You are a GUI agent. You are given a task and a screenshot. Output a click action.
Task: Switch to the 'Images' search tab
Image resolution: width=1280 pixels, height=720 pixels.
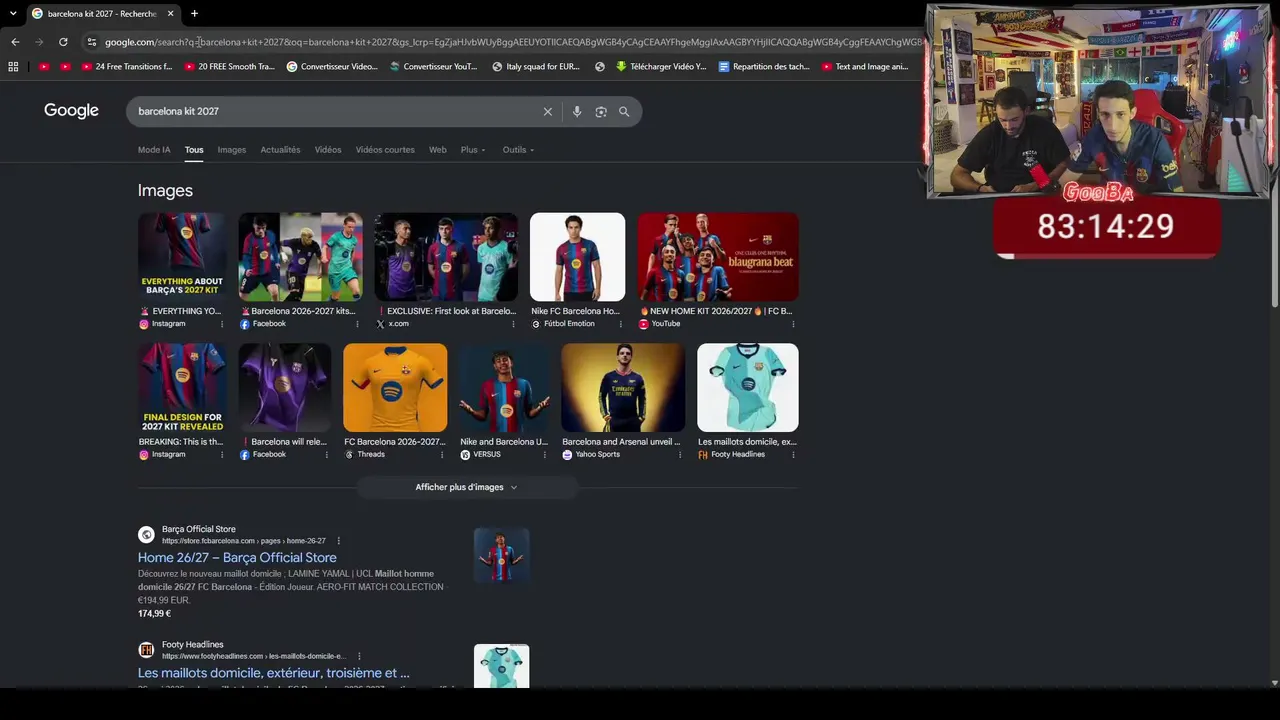pos(232,150)
